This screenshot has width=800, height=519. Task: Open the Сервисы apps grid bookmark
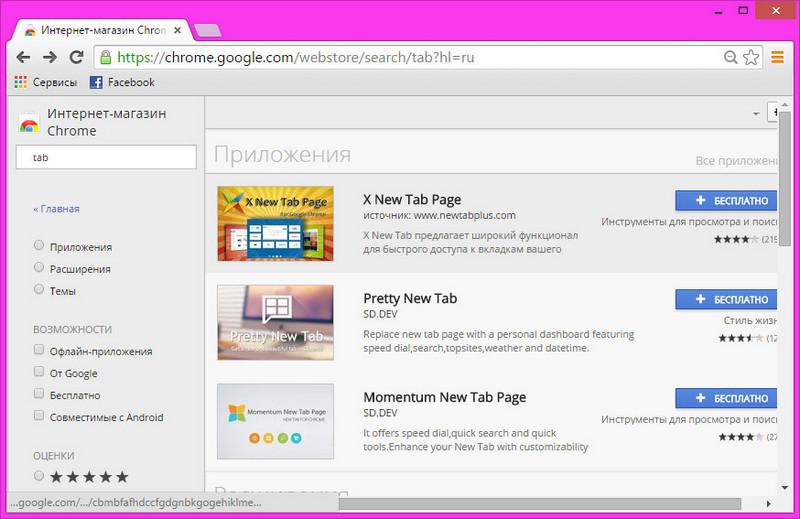pos(46,82)
